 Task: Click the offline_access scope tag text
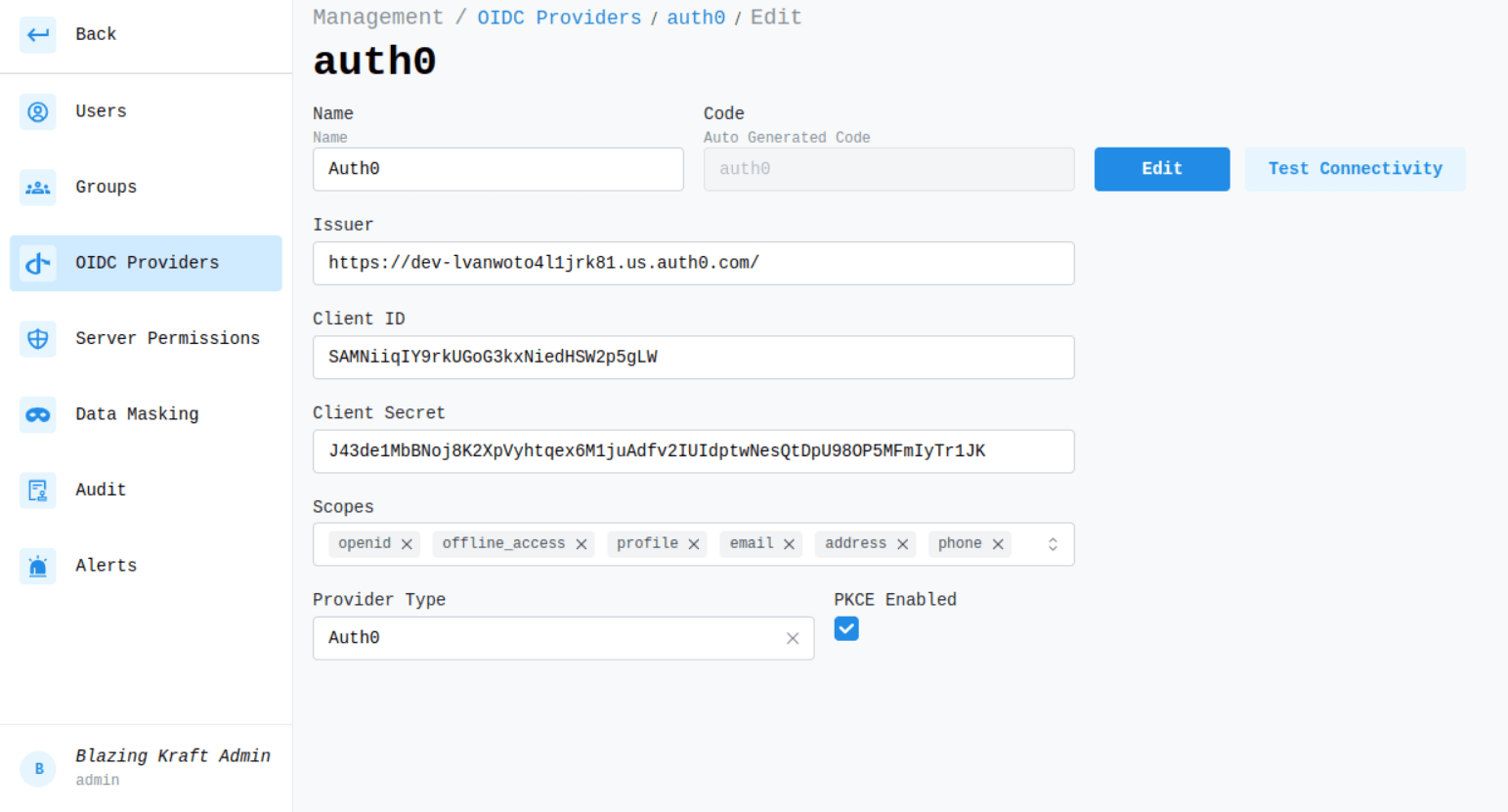pos(503,543)
